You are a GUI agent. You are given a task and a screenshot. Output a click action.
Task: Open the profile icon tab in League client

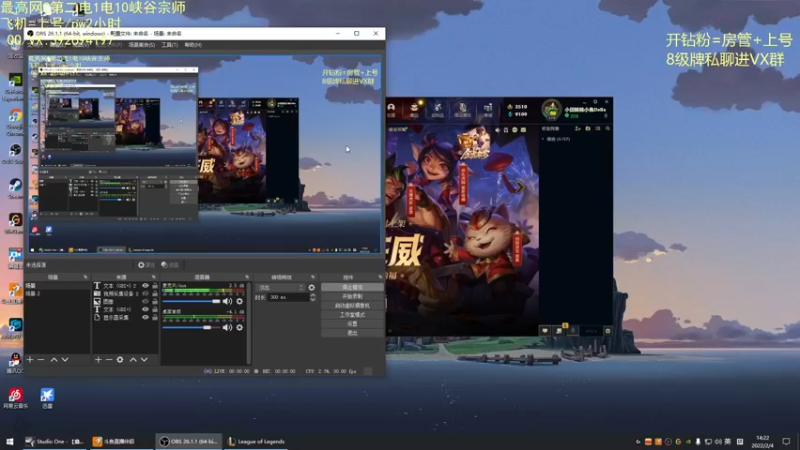(x=391, y=109)
